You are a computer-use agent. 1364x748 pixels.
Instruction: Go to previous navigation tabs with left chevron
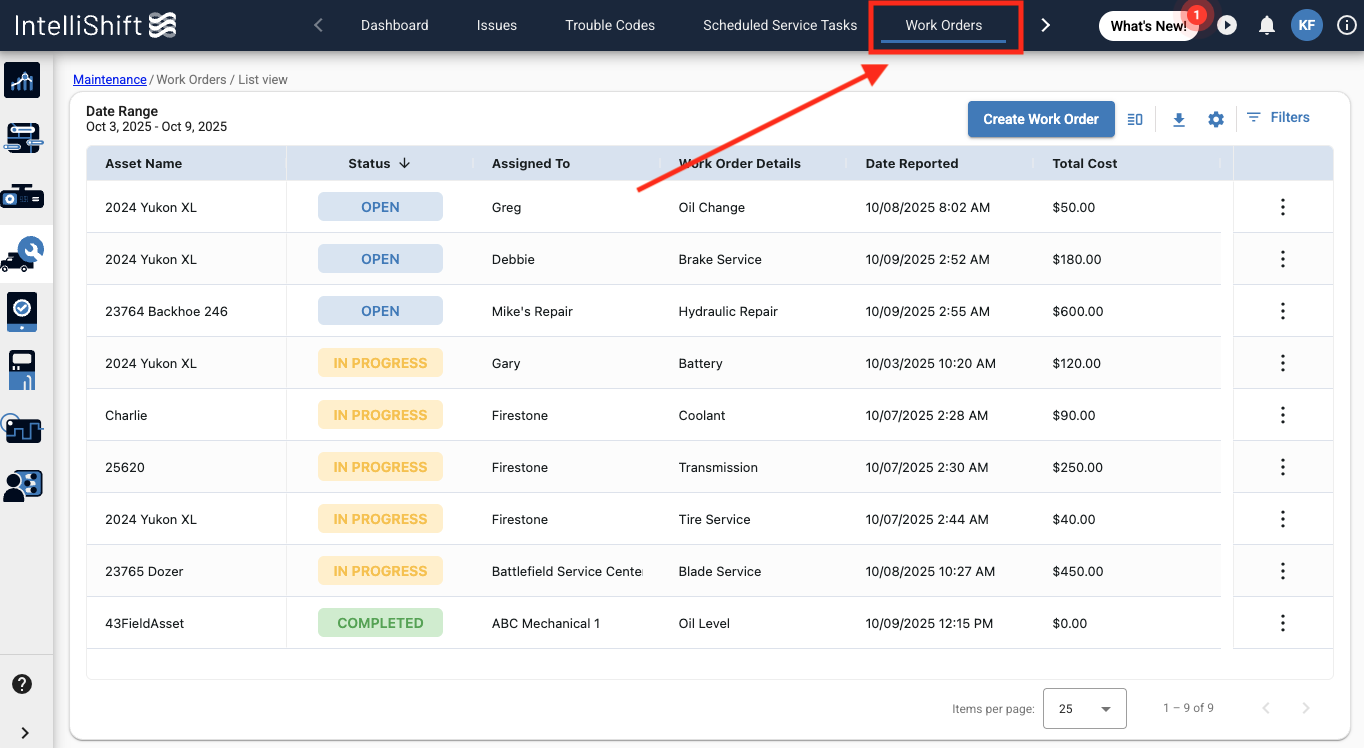[318, 25]
